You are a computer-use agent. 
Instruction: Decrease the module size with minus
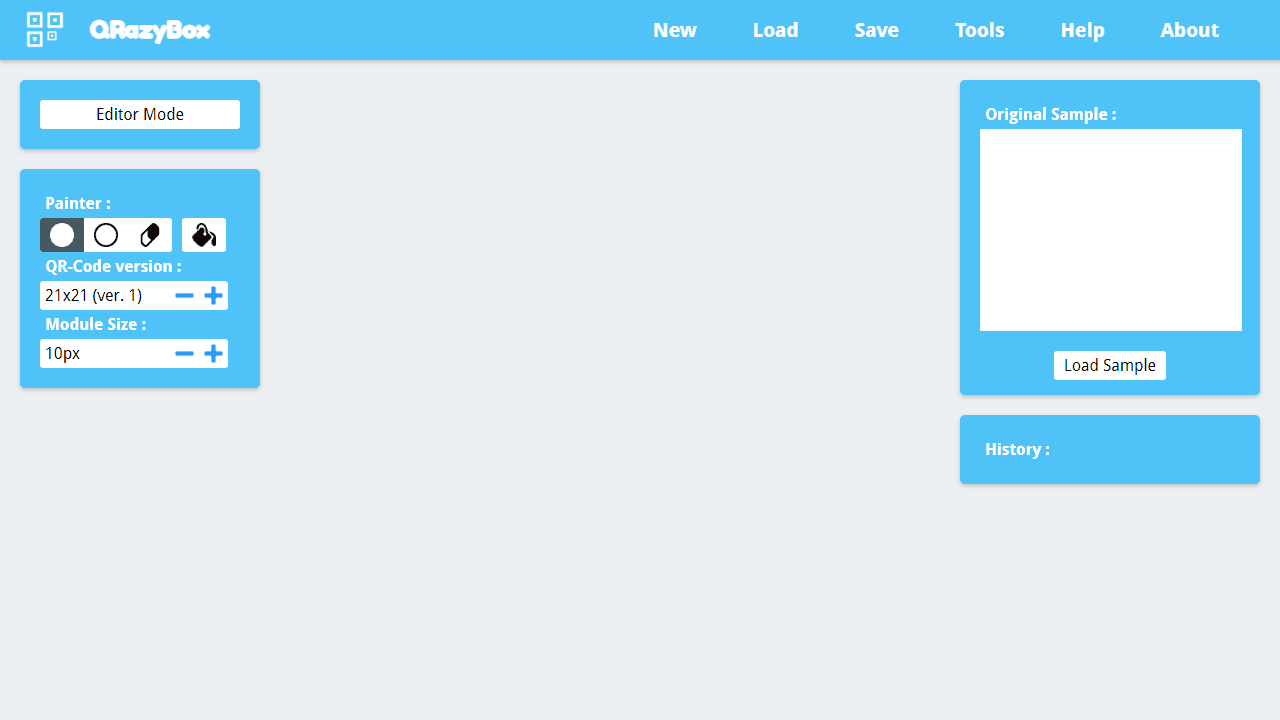[x=184, y=354]
